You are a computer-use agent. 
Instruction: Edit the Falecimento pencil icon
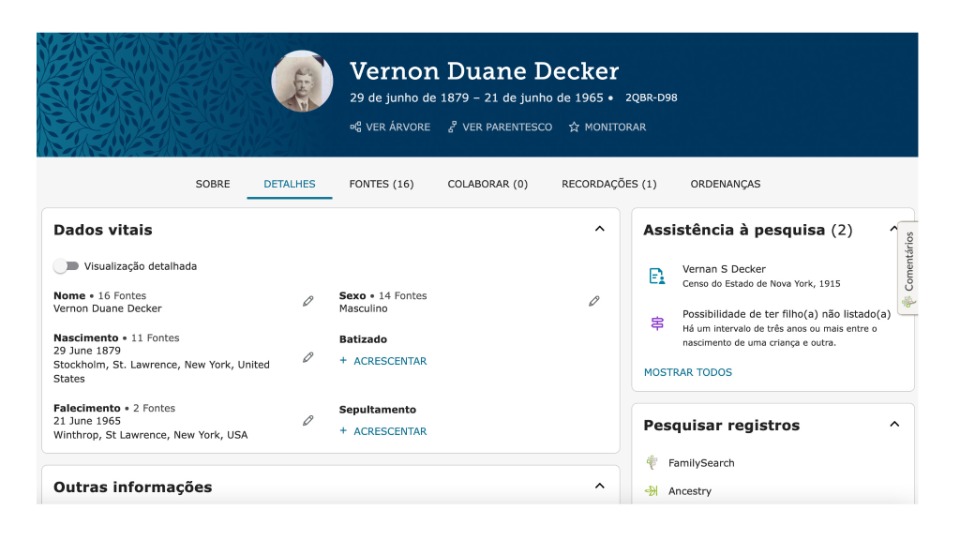click(308, 421)
